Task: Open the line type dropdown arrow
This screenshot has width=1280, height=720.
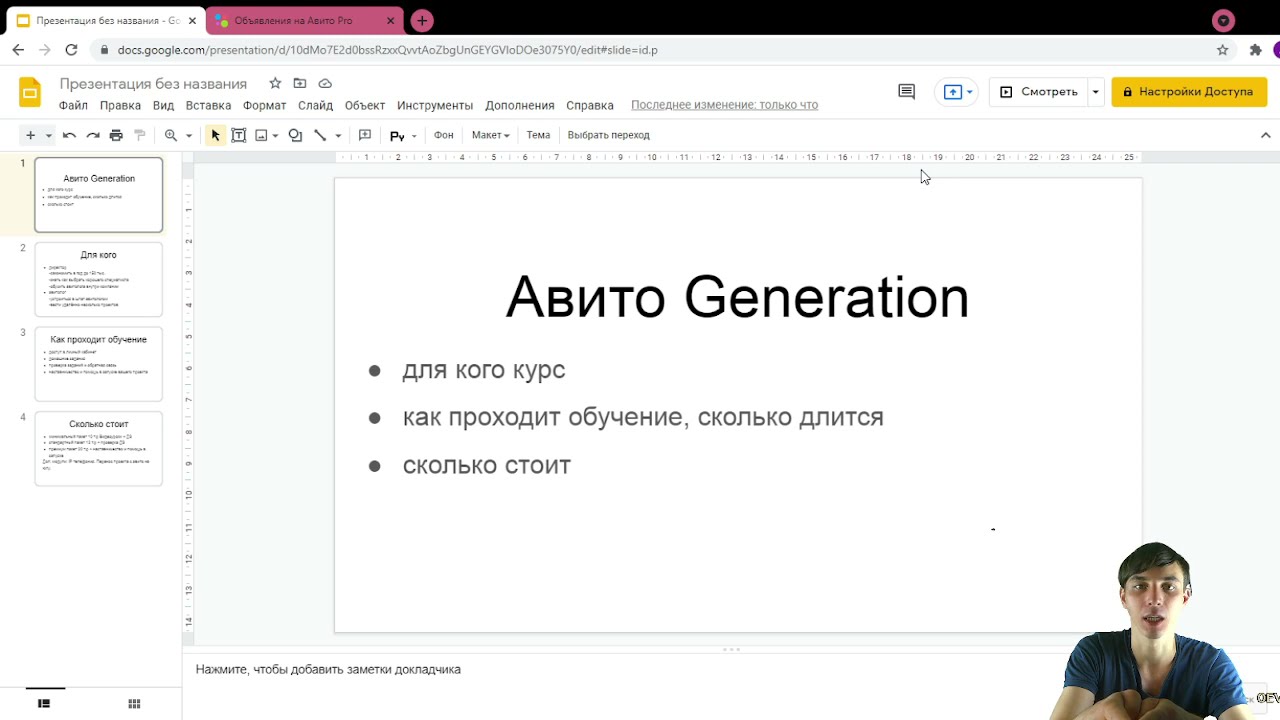Action: (338, 135)
